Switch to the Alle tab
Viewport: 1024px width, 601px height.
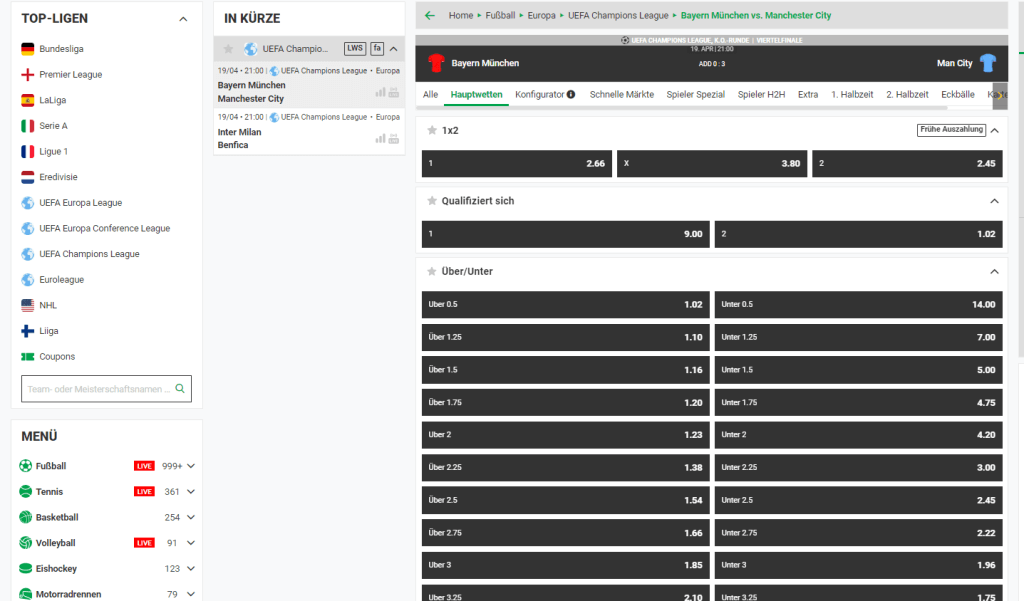(430, 94)
